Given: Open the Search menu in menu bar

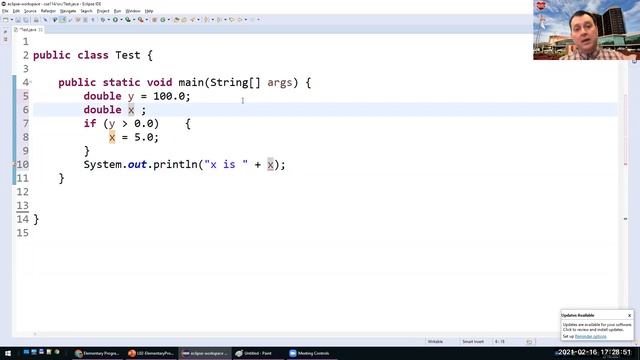Looking at the screenshot, I should click(86, 11).
